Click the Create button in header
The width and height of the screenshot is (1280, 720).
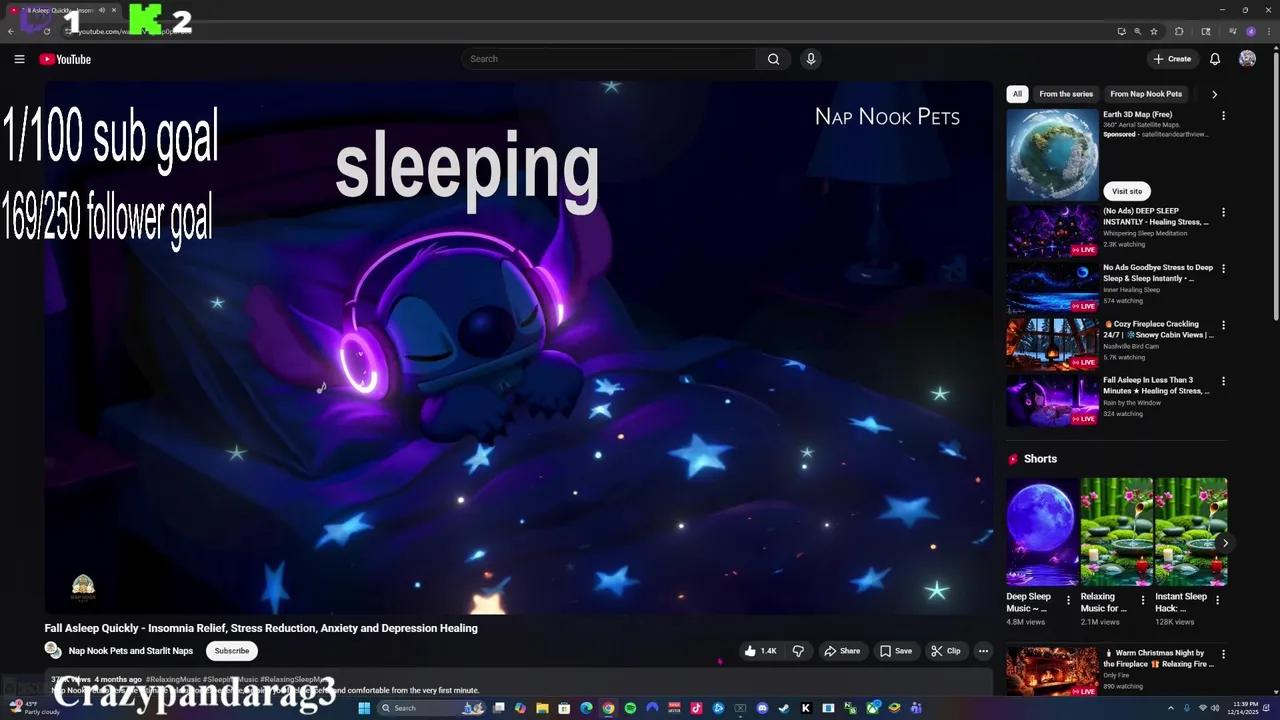(x=1172, y=59)
